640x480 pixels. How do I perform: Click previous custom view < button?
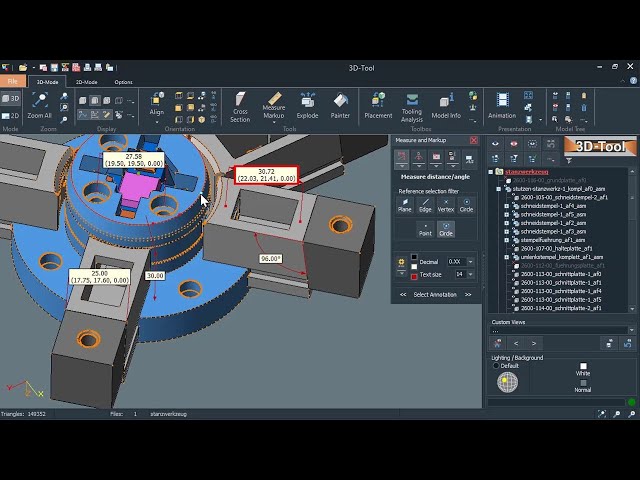(516, 343)
